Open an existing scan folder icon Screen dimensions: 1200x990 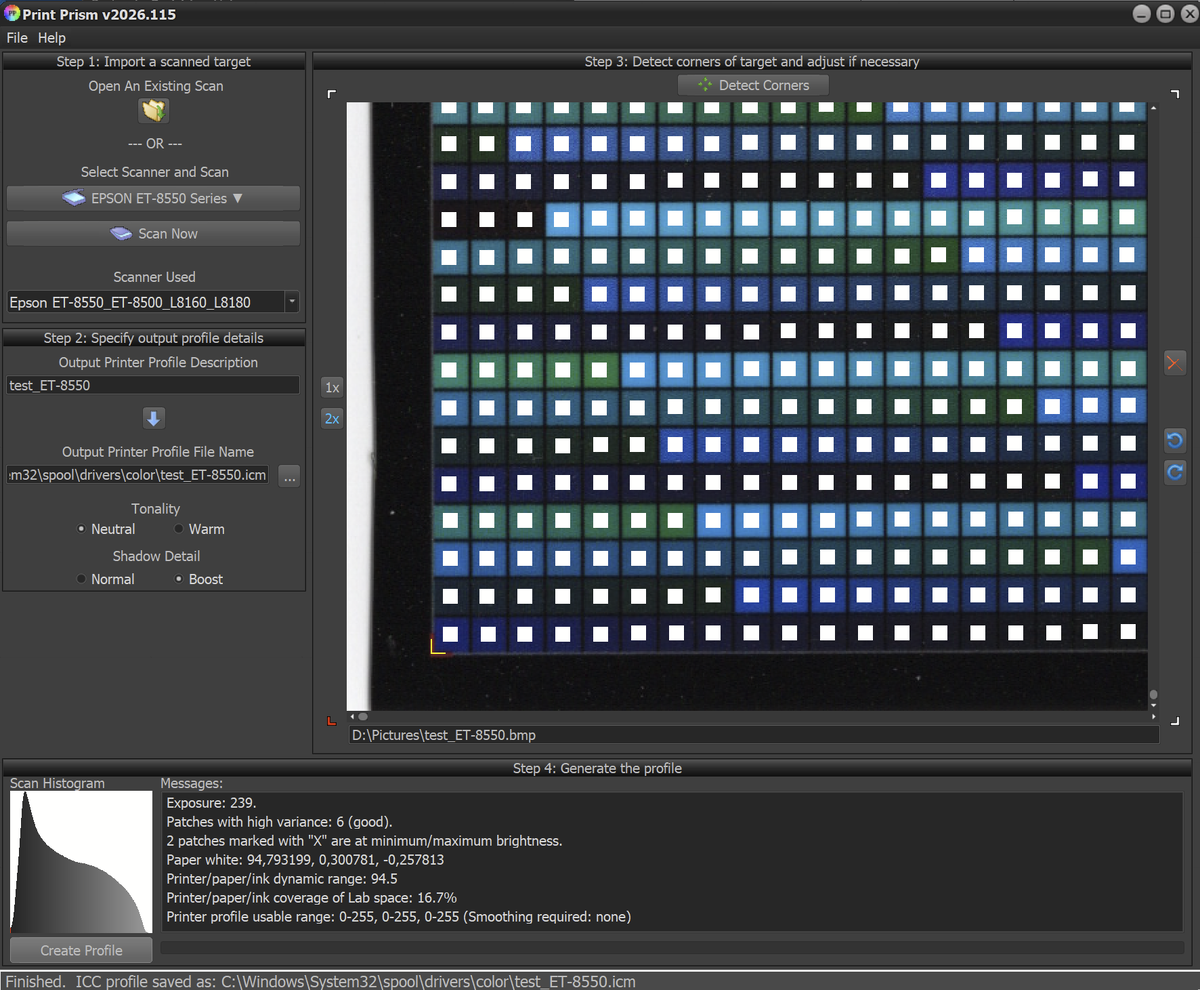click(x=154, y=110)
